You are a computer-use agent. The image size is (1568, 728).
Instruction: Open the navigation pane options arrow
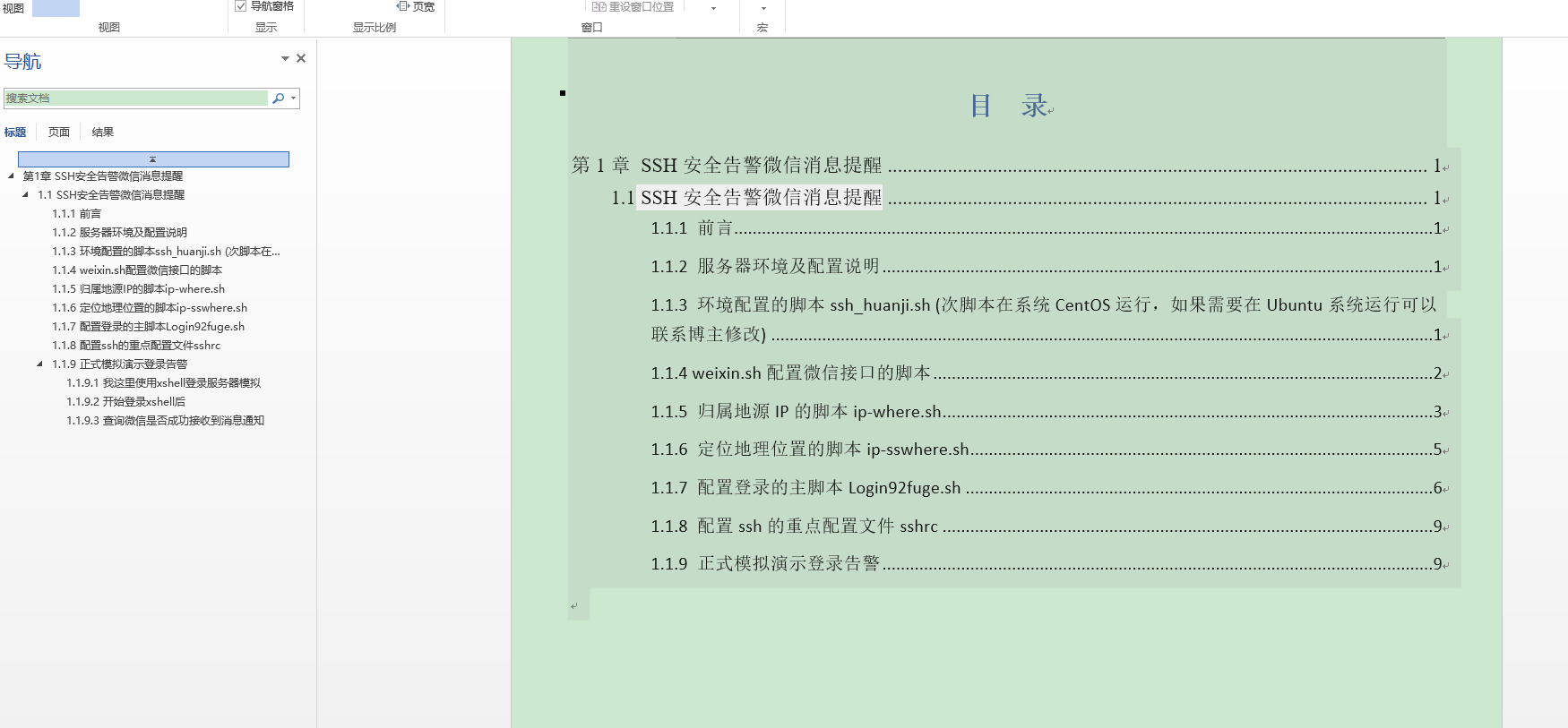285,58
